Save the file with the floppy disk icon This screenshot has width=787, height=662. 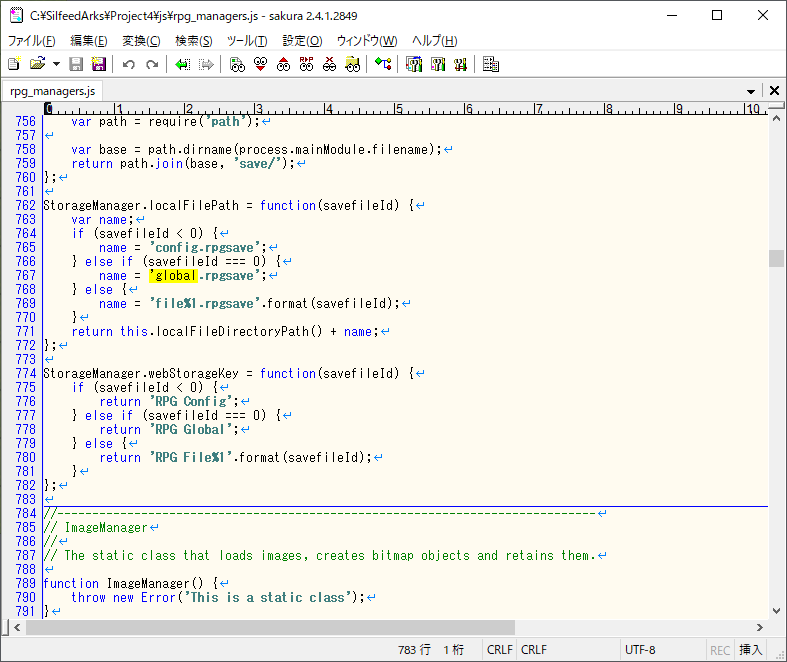76,64
